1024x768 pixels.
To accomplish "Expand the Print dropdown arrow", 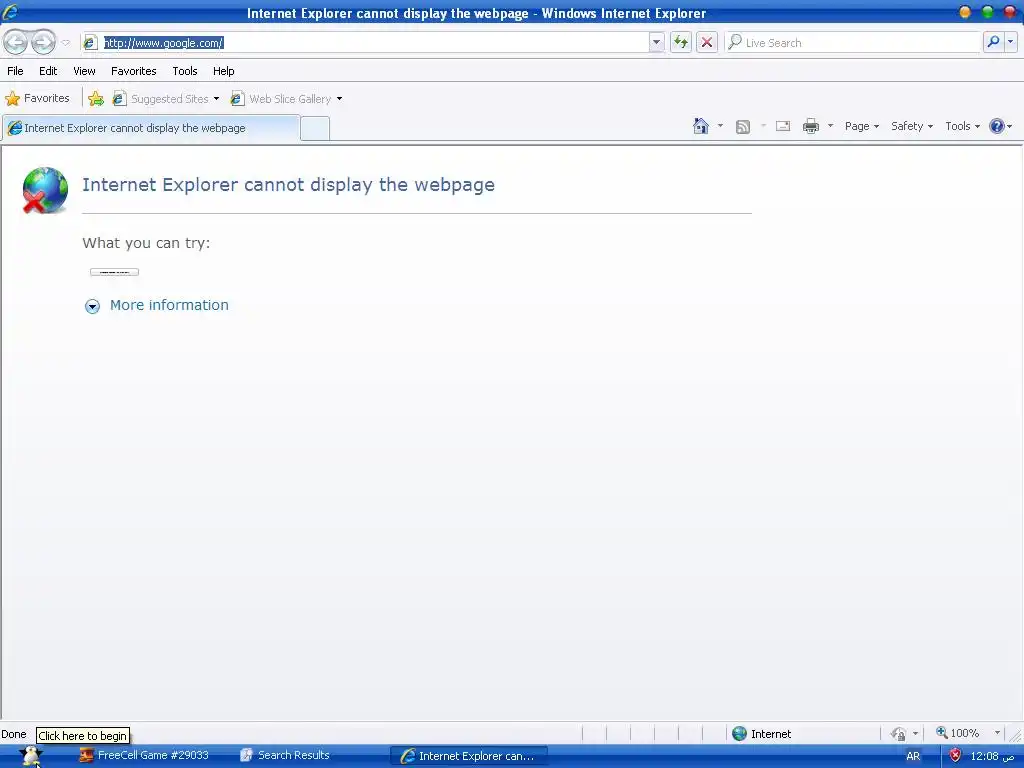I will click(x=831, y=126).
